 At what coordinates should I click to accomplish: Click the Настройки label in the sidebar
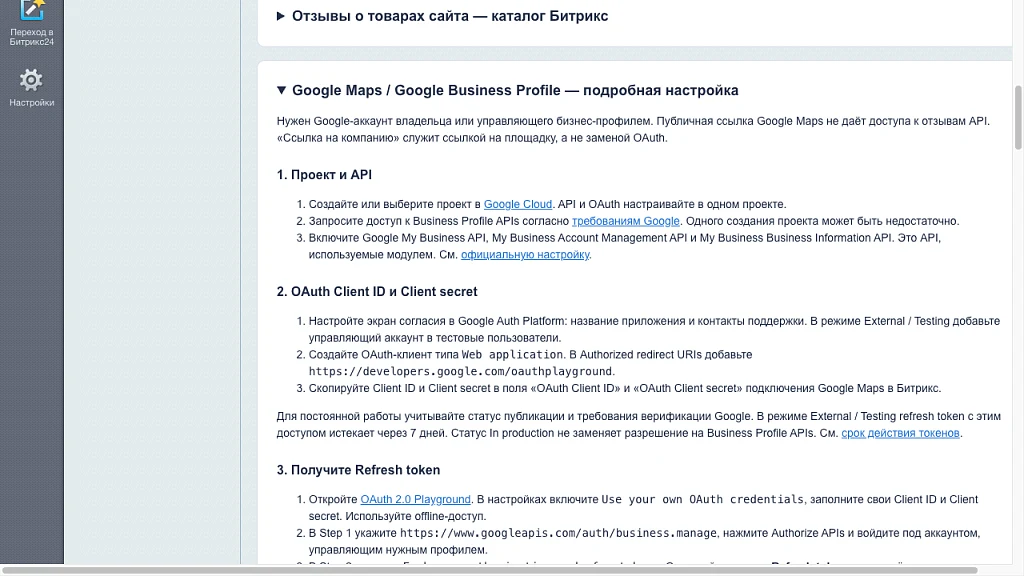coord(31,103)
